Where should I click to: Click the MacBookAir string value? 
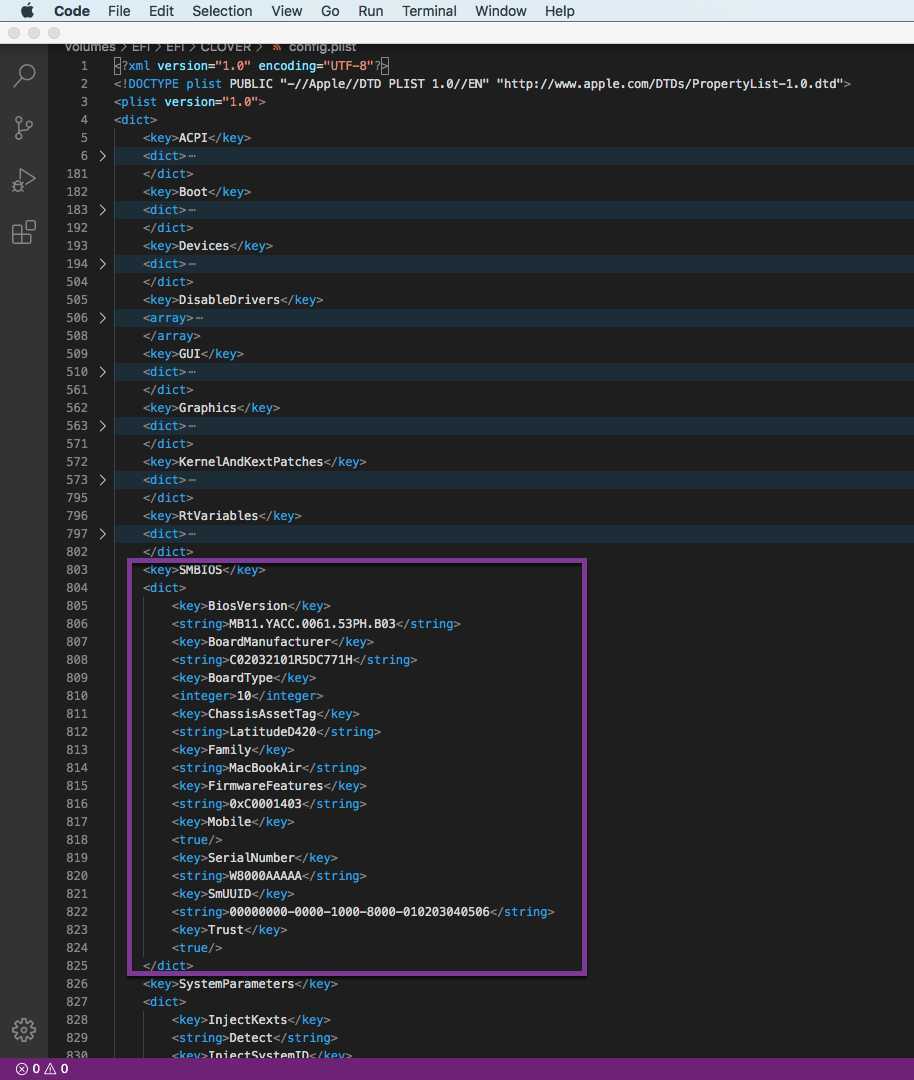(x=265, y=767)
